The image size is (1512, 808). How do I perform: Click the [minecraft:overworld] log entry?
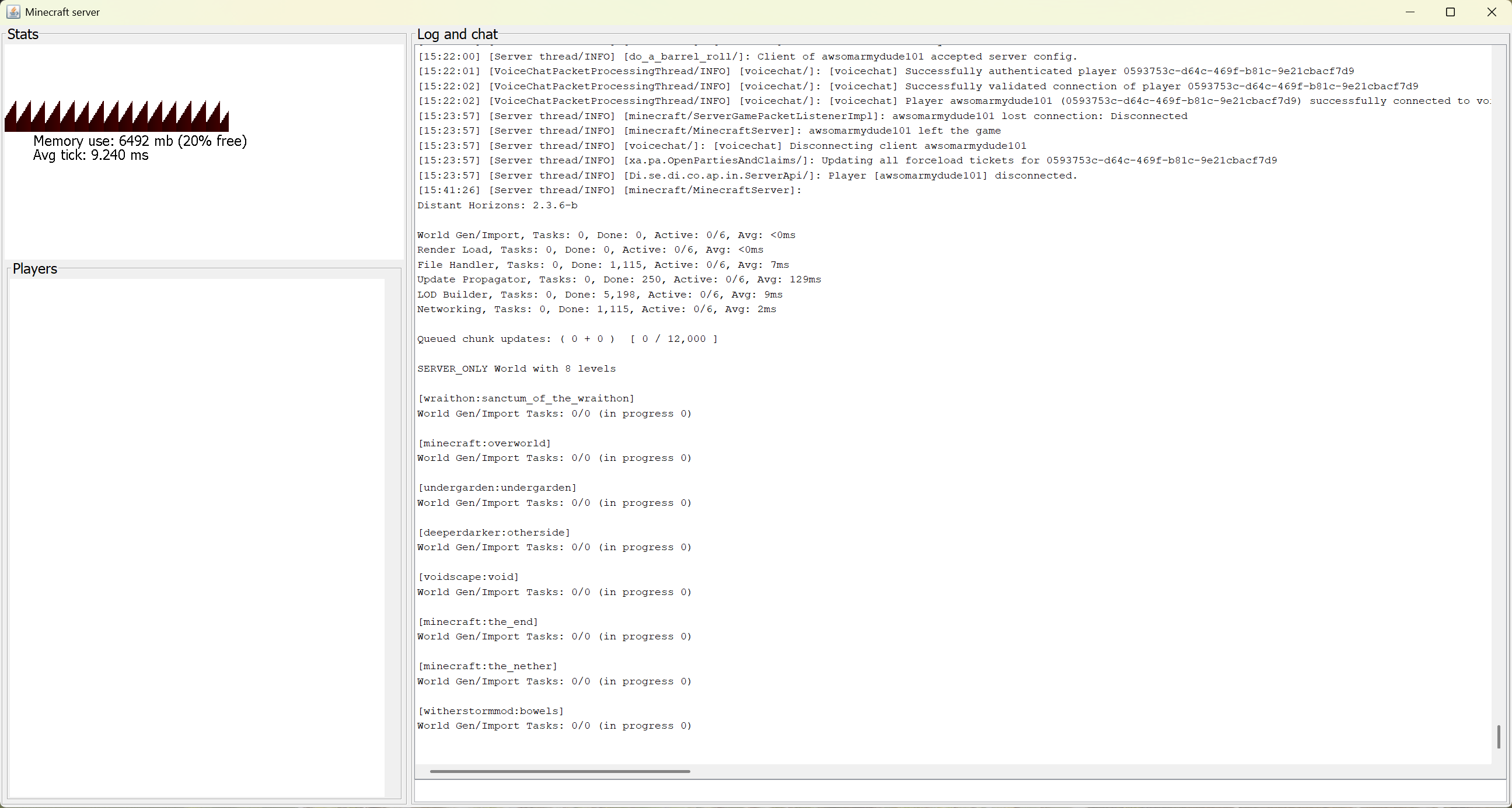[x=484, y=443]
